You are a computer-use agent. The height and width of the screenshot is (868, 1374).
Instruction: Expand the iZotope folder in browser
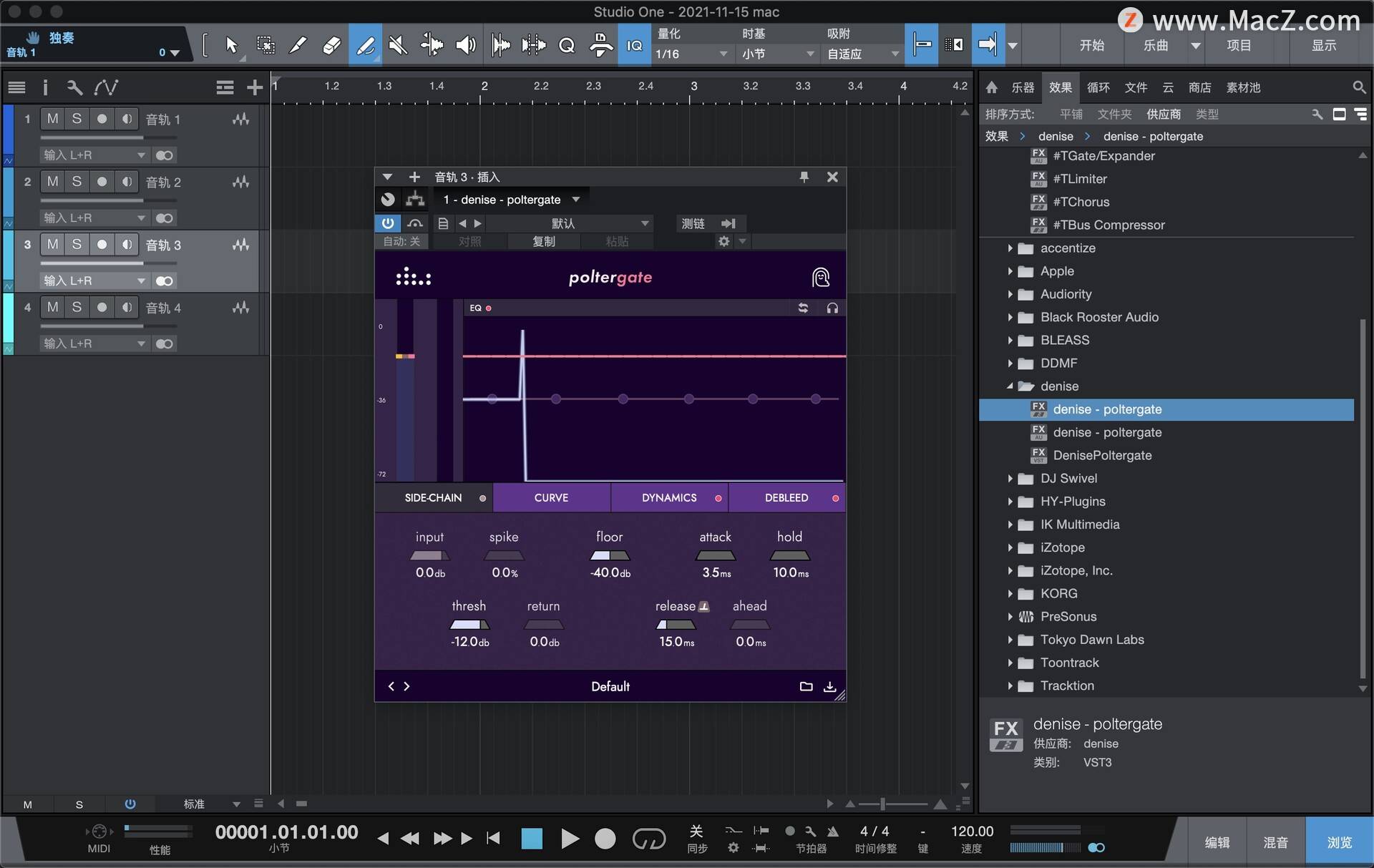pos(1010,547)
